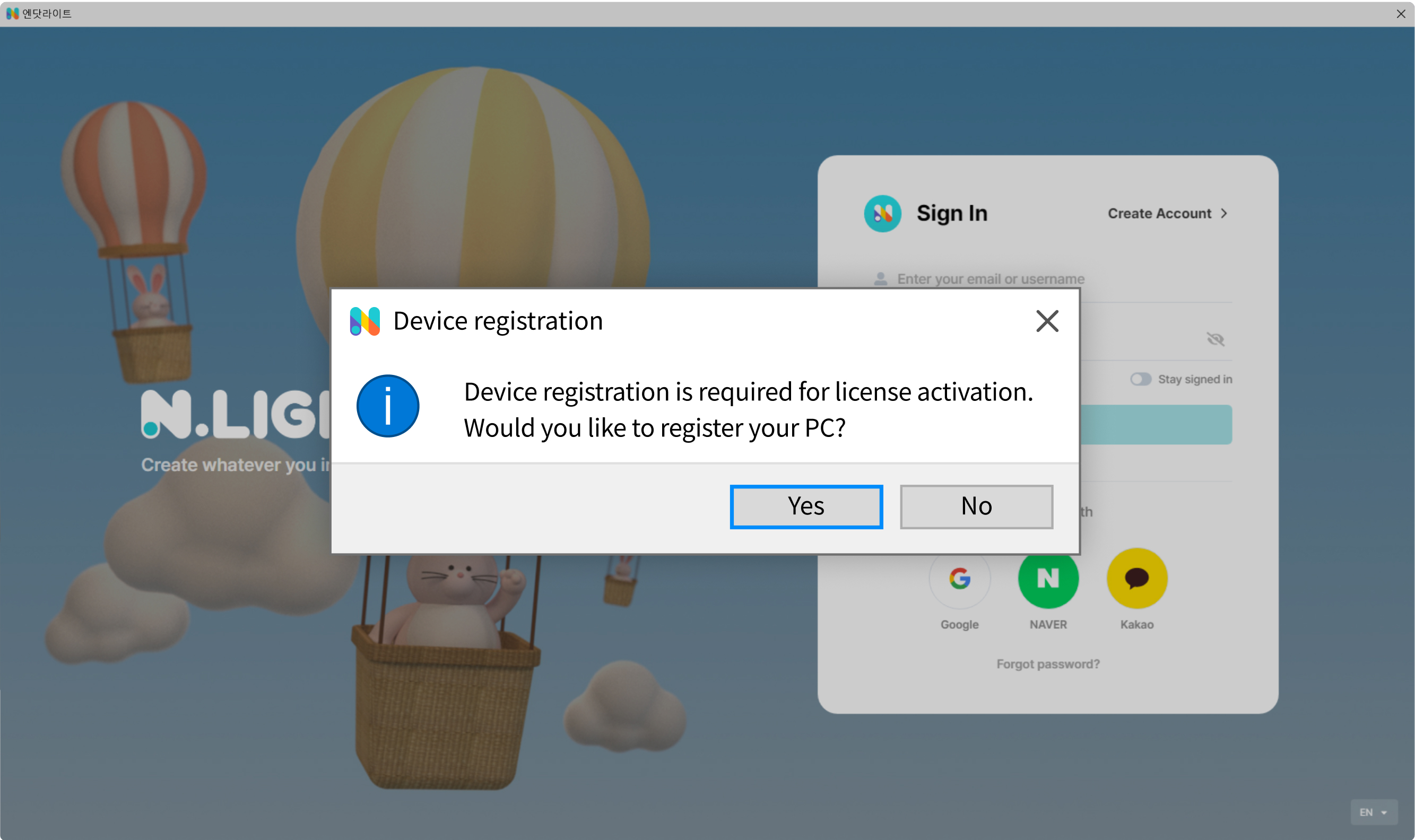Open the Forgot password link
1415x840 pixels.
(1047, 664)
